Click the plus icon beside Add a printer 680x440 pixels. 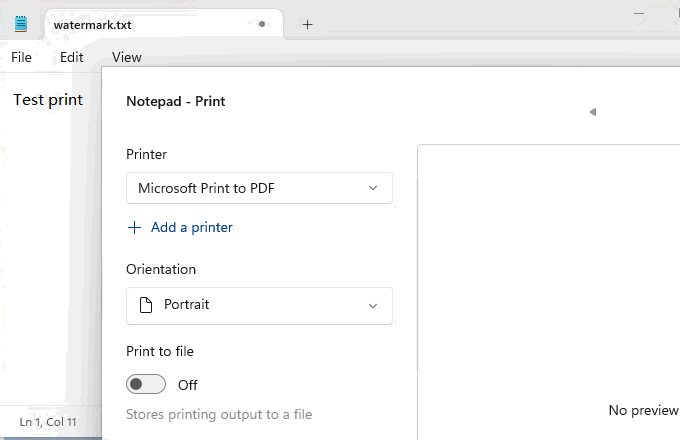point(134,228)
